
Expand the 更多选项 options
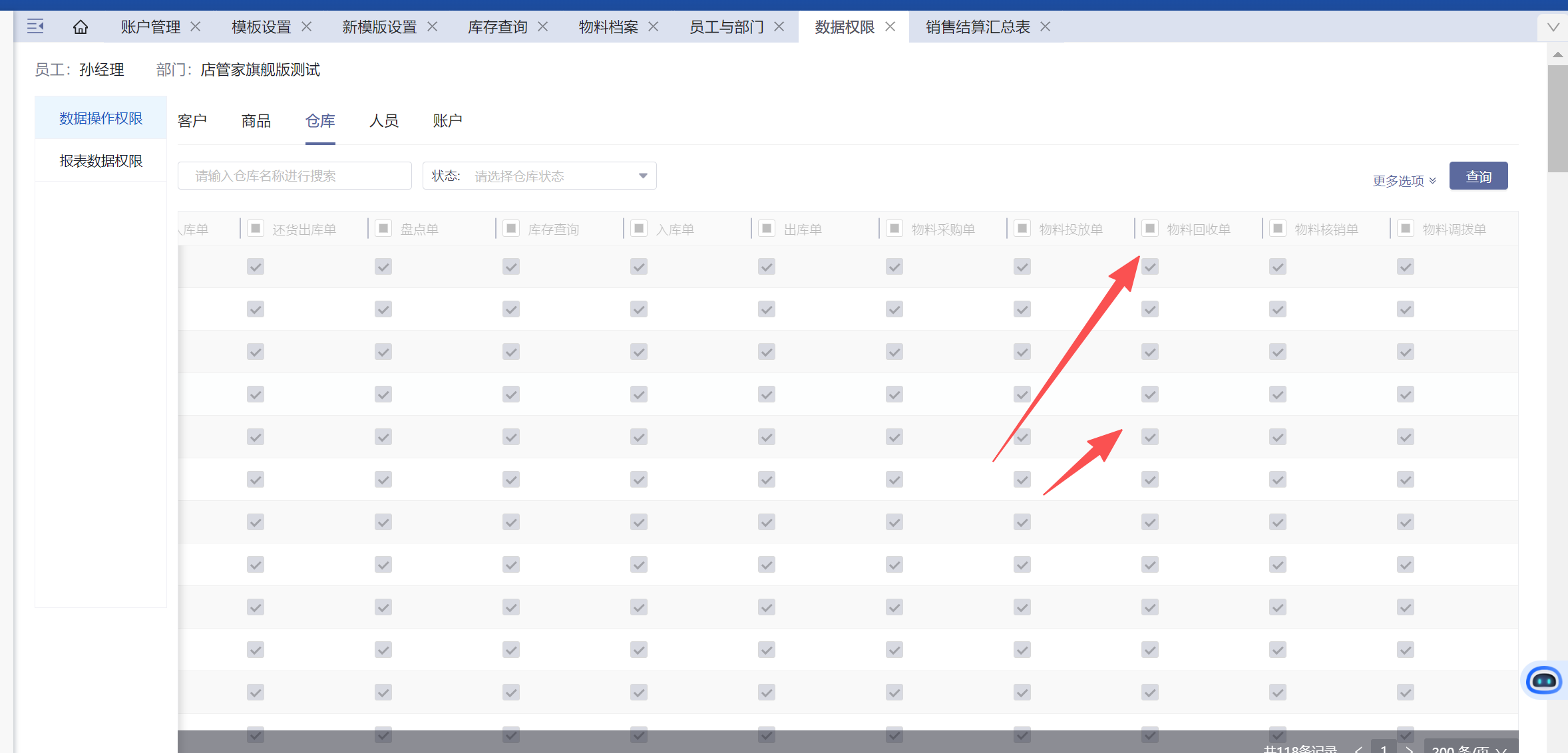point(1404,181)
